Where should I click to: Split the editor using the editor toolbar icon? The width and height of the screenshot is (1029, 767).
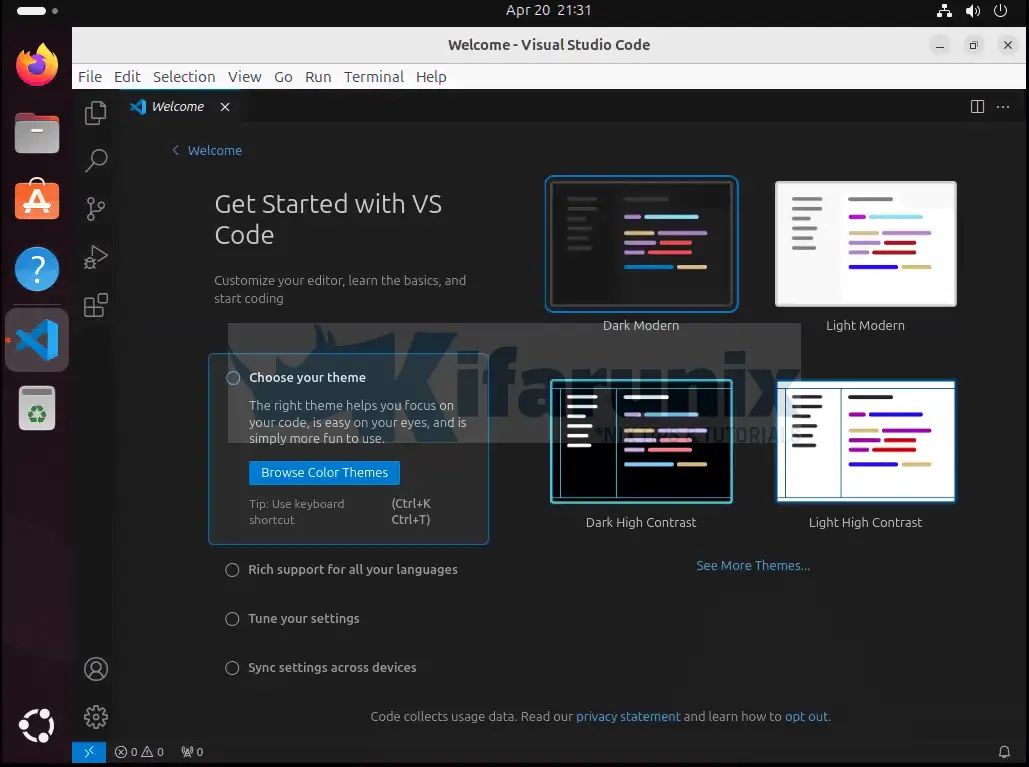point(977,106)
